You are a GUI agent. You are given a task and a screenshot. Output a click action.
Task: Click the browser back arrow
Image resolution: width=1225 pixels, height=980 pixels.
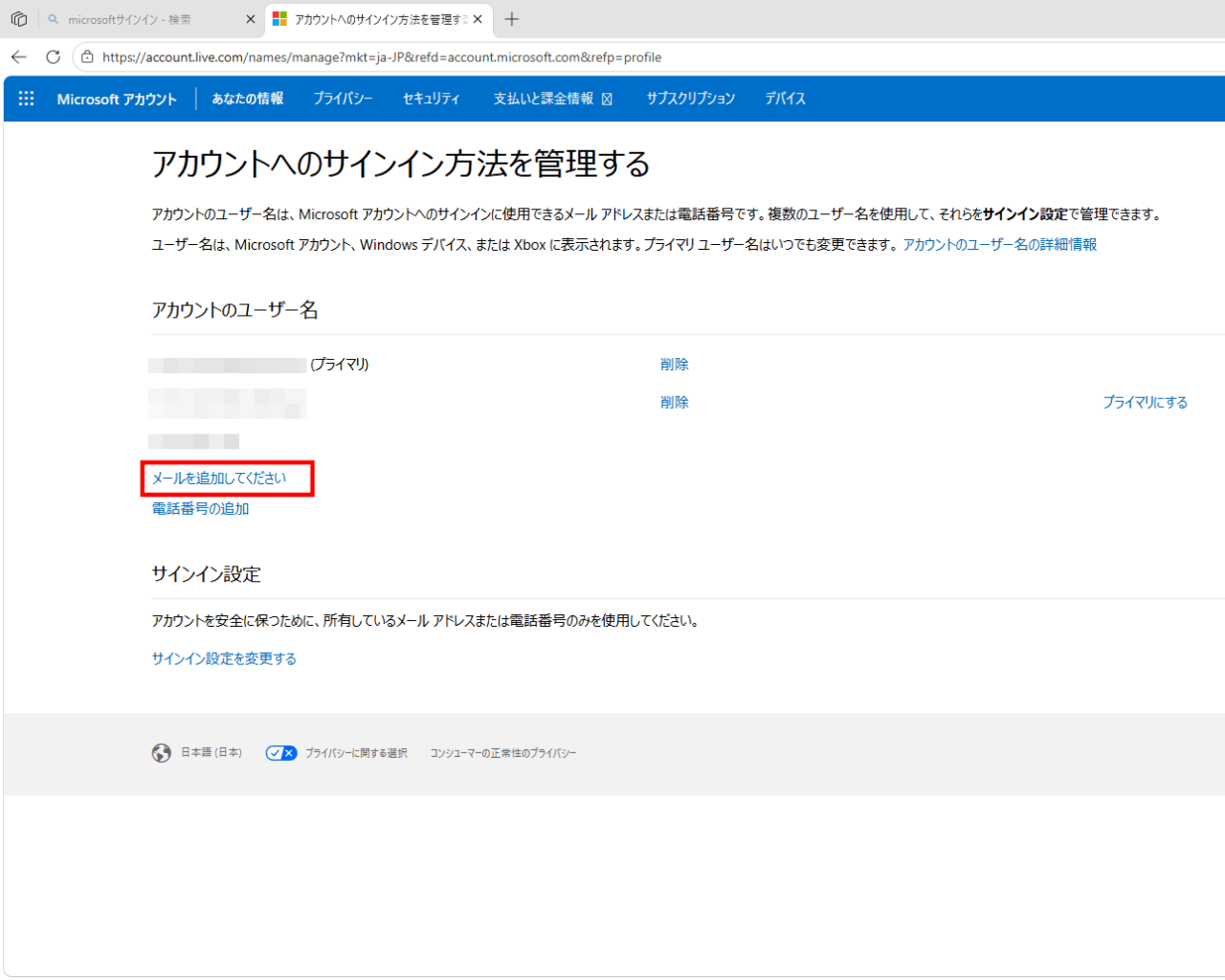tap(19, 57)
